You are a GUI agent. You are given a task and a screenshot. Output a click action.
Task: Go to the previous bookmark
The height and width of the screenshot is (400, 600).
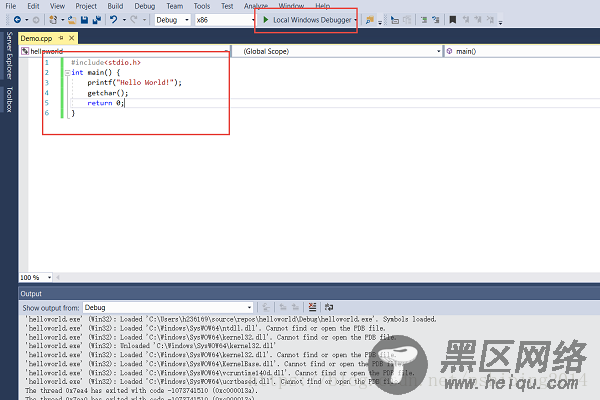[x=466, y=20]
